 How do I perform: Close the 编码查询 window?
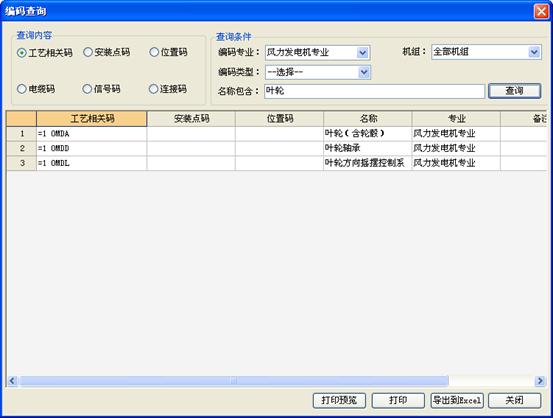(541, 11)
